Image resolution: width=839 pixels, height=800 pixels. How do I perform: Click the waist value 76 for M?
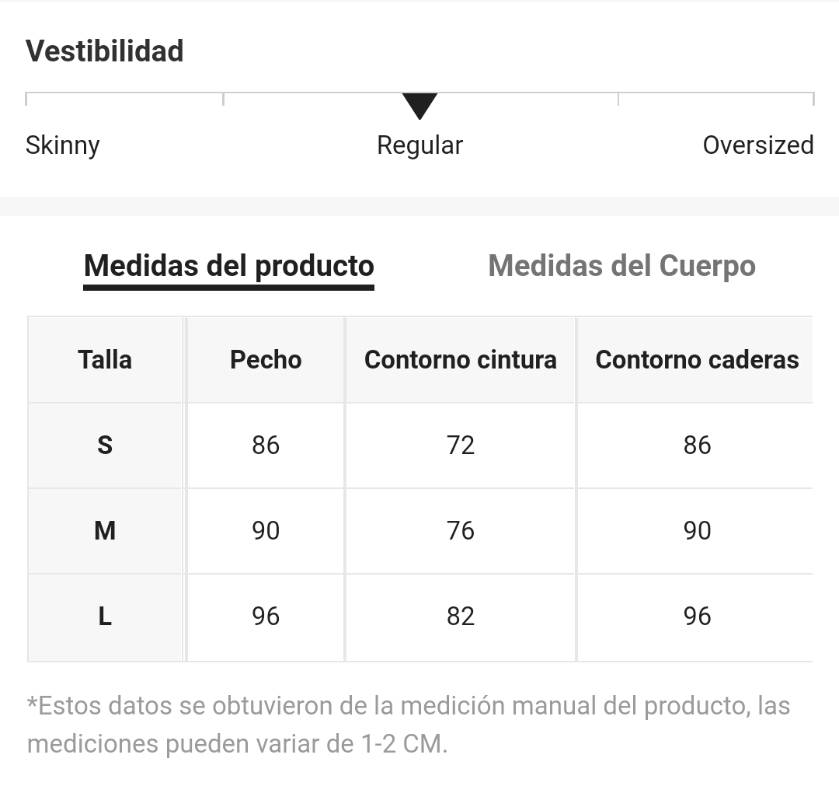point(461,531)
